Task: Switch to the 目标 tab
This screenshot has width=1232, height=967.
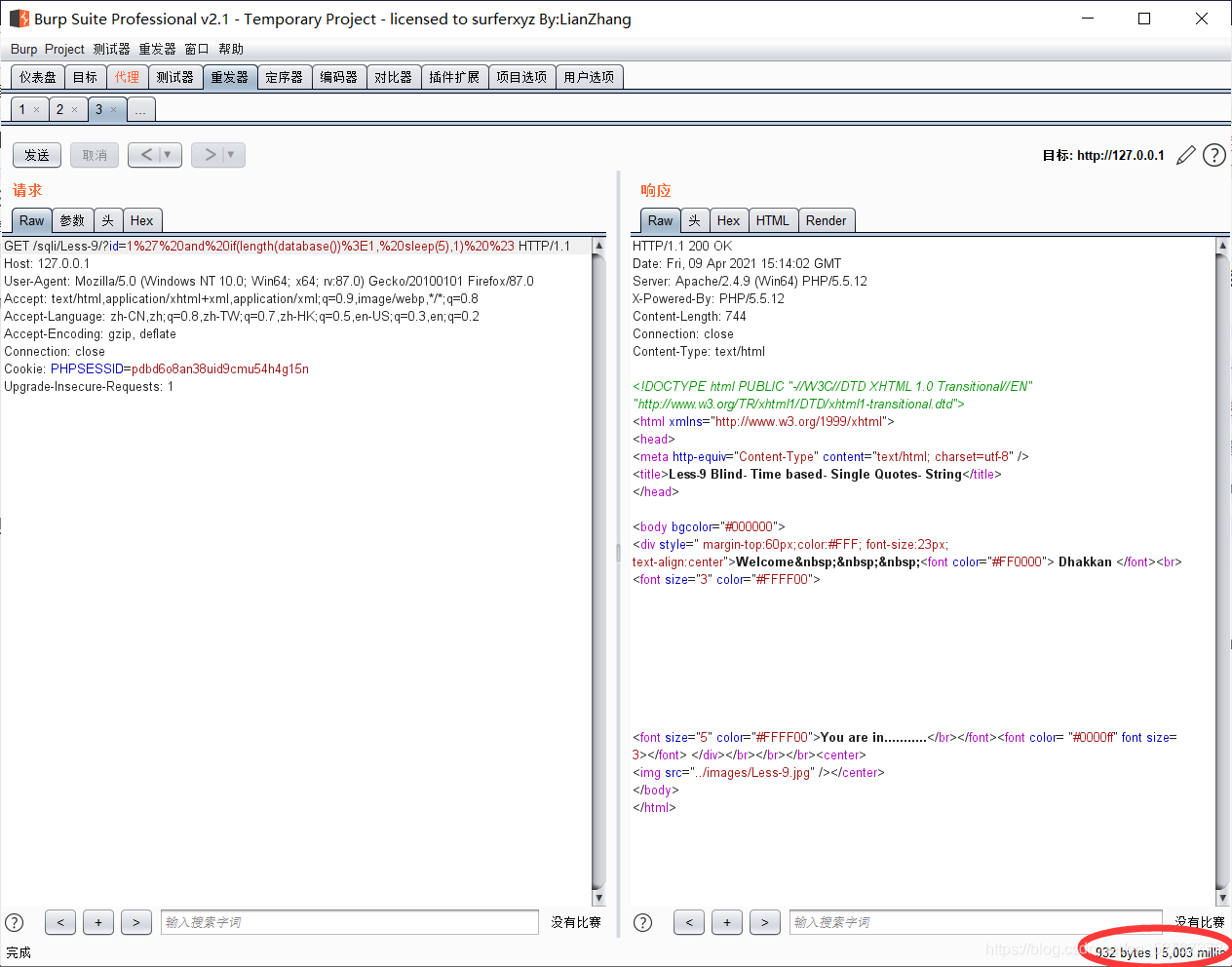Action: [x=85, y=77]
